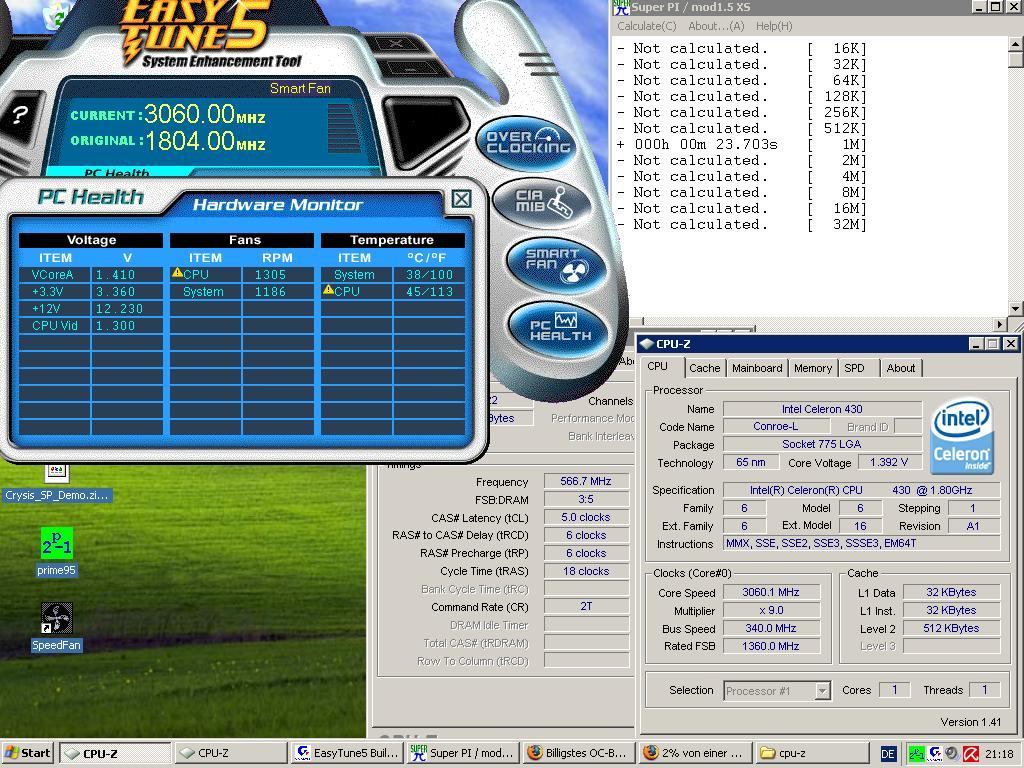Click the System fan 1186 RPM row

pyautogui.click(x=242, y=291)
